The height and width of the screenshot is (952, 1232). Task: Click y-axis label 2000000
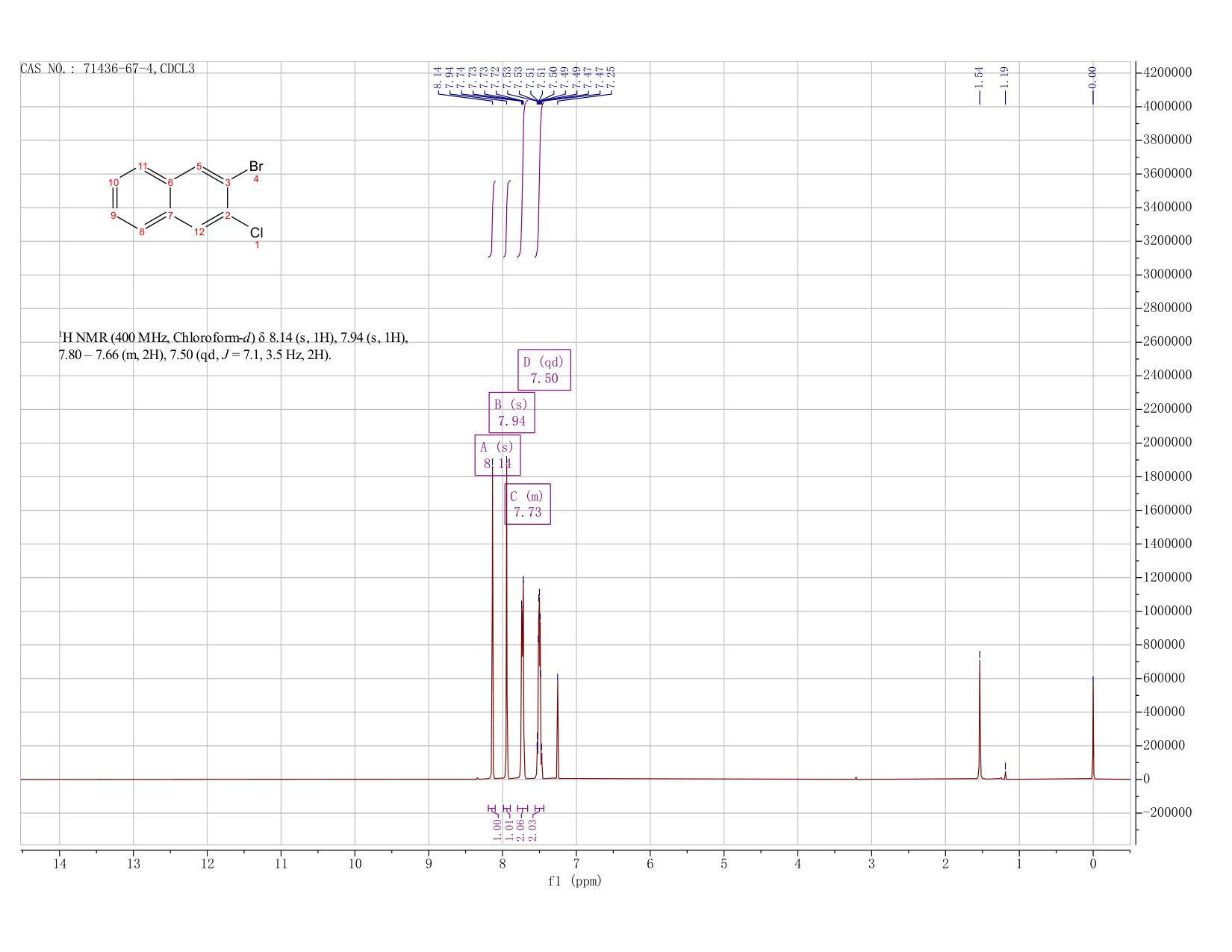click(1167, 442)
